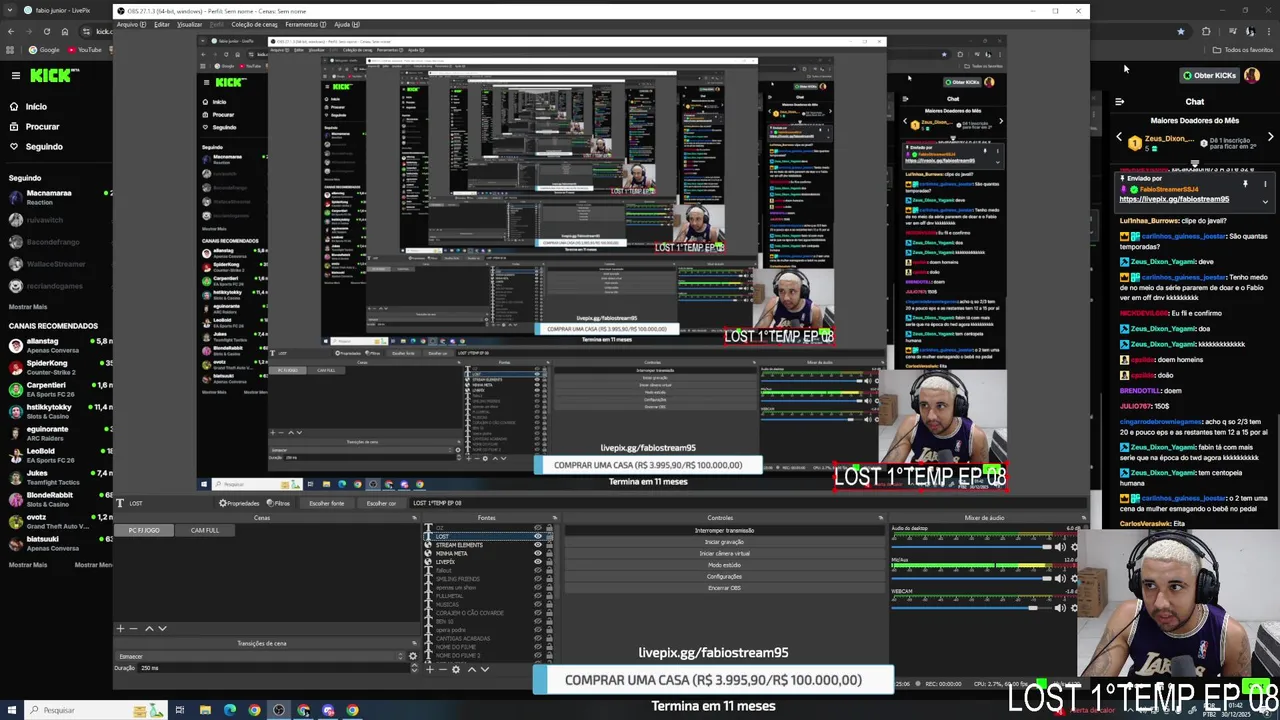Show the SMILING FRIENDS source
This screenshot has width=1280, height=720.
[x=537, y=579]
